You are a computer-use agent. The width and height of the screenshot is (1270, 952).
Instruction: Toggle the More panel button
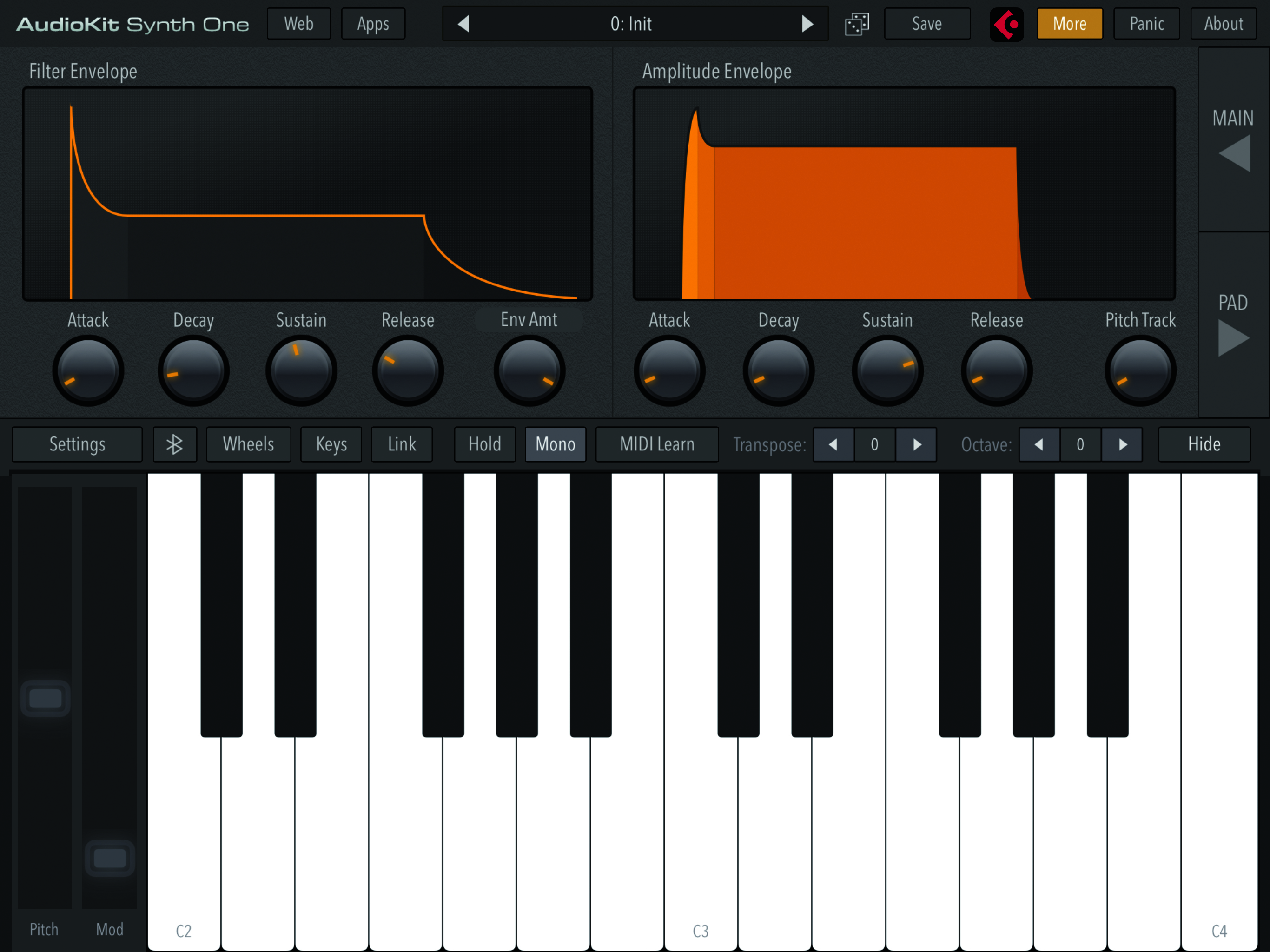pyautogui.click(x=1070, y=24)
